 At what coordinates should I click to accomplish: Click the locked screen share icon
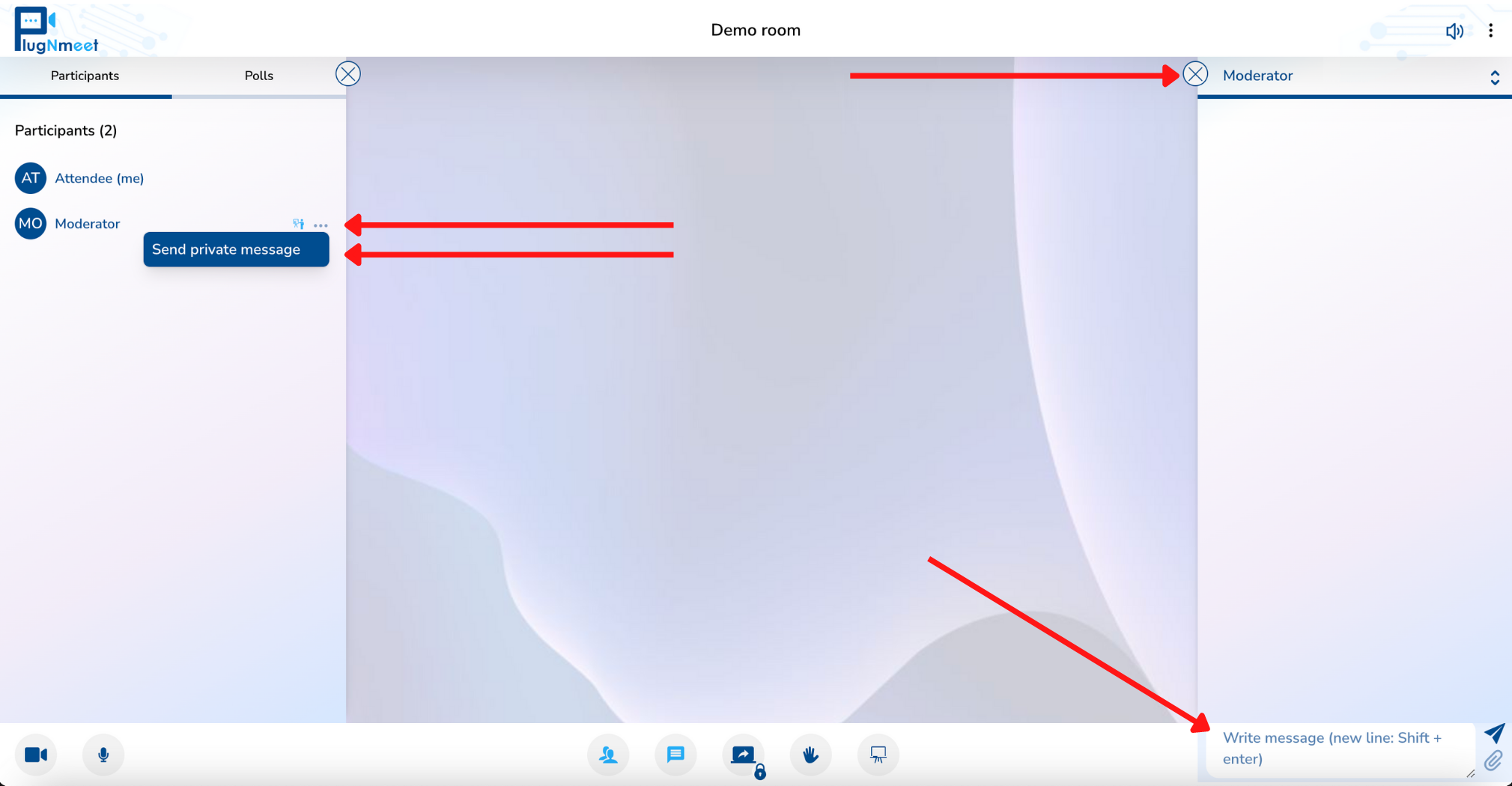[x=744, y=756]
